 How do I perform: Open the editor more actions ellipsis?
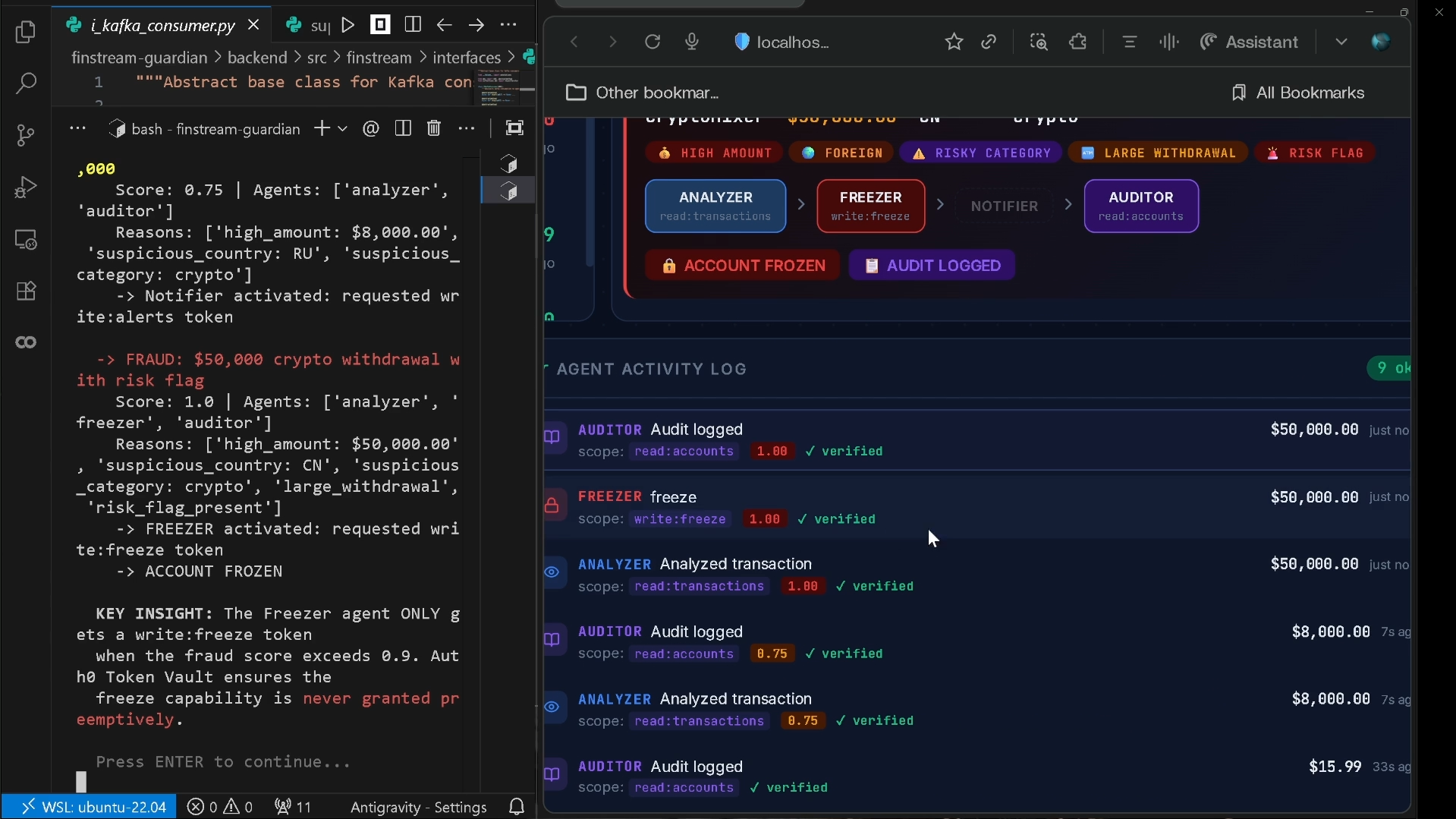pos(508,25)
